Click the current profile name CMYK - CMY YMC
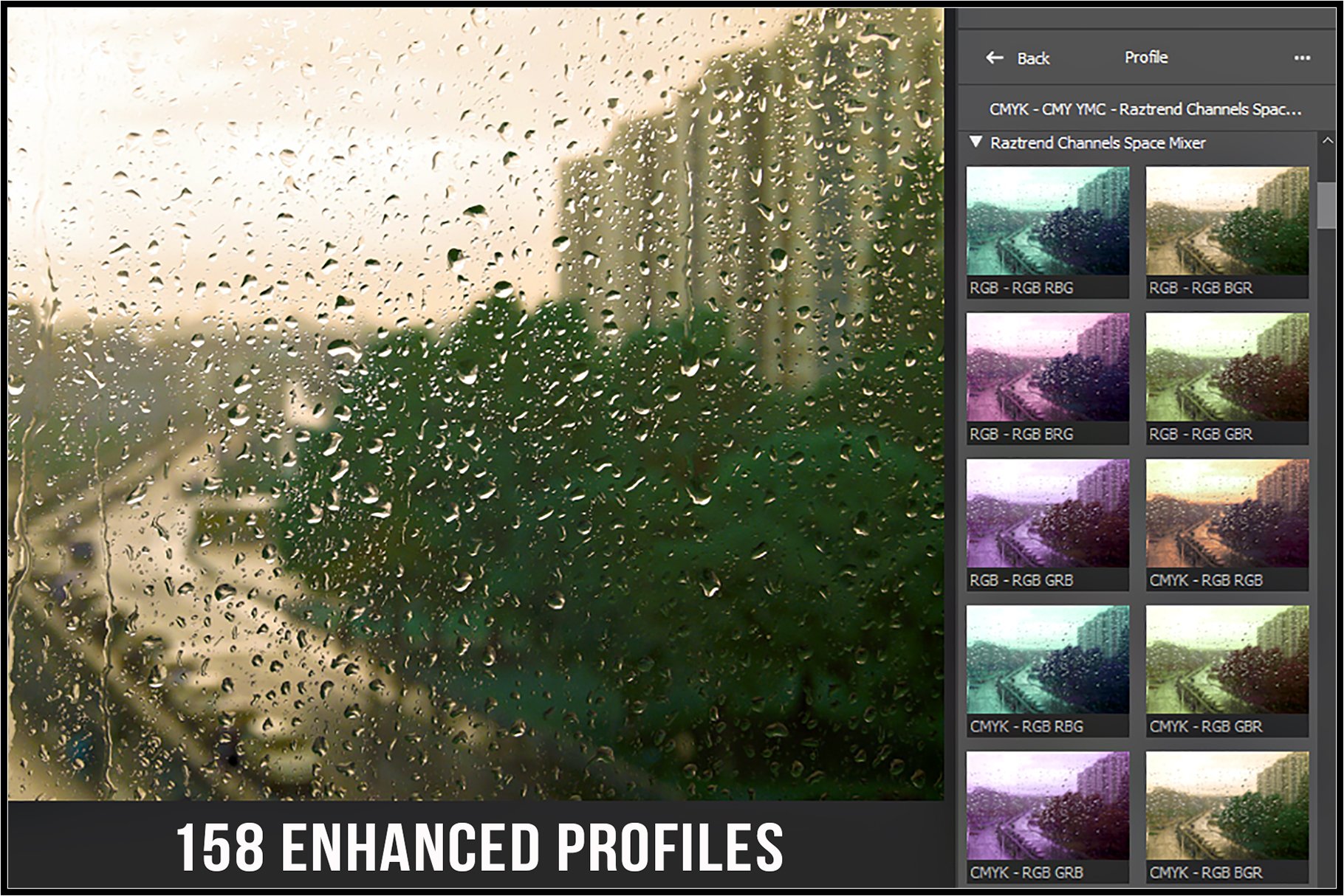1344x896 pixels. [1145, 109]
